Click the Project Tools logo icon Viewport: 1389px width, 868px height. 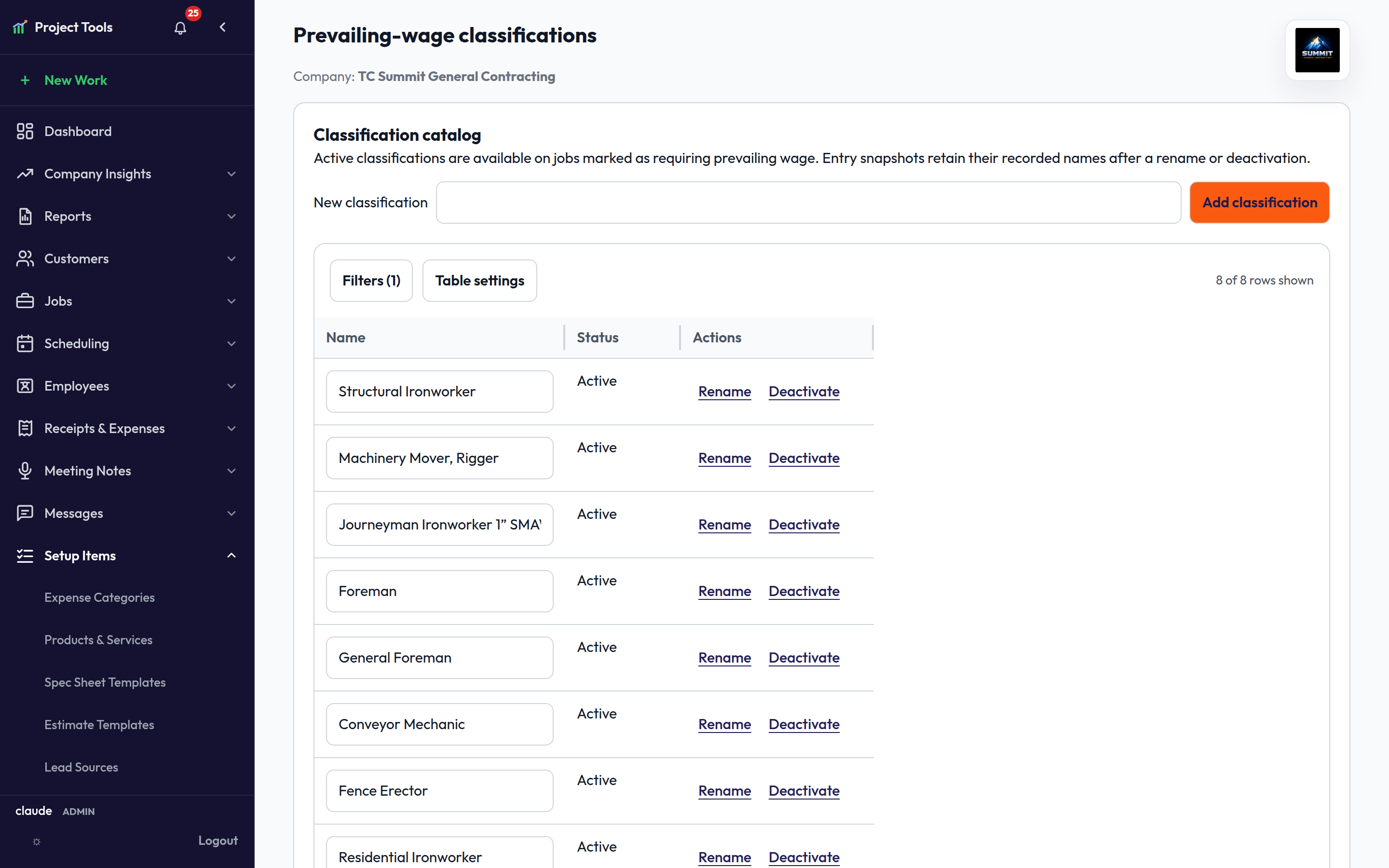coord(20,27)
